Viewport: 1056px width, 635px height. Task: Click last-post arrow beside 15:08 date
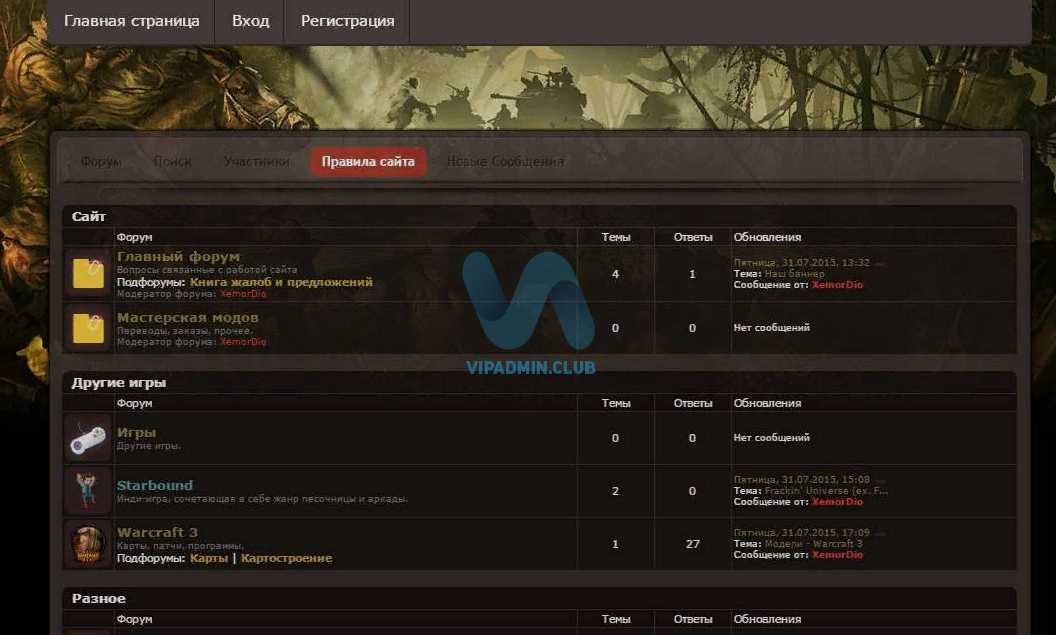880,480
